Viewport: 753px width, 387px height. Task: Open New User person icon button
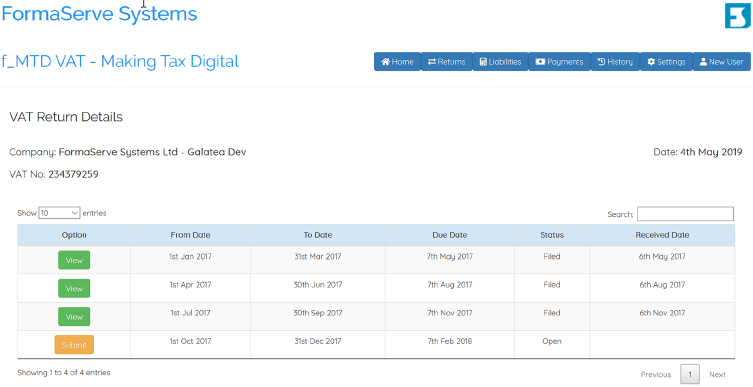point(721,61)
